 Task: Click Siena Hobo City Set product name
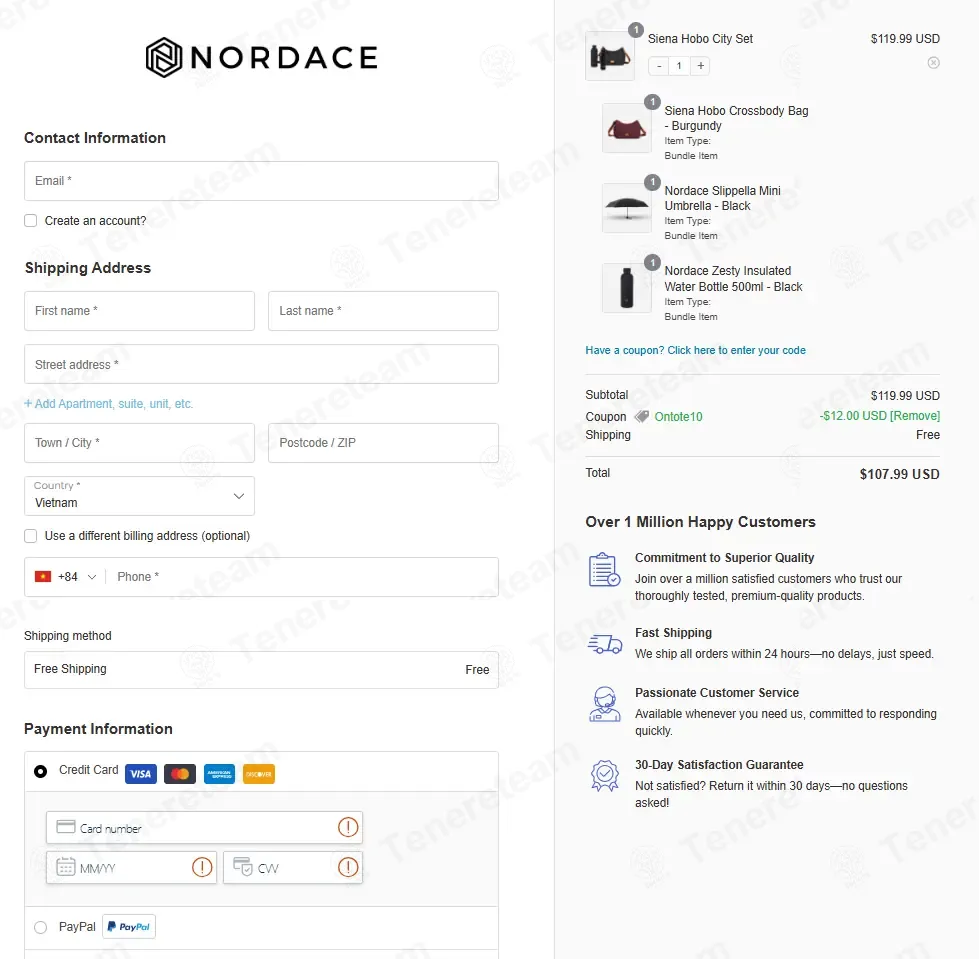click(x=700, y=39)
